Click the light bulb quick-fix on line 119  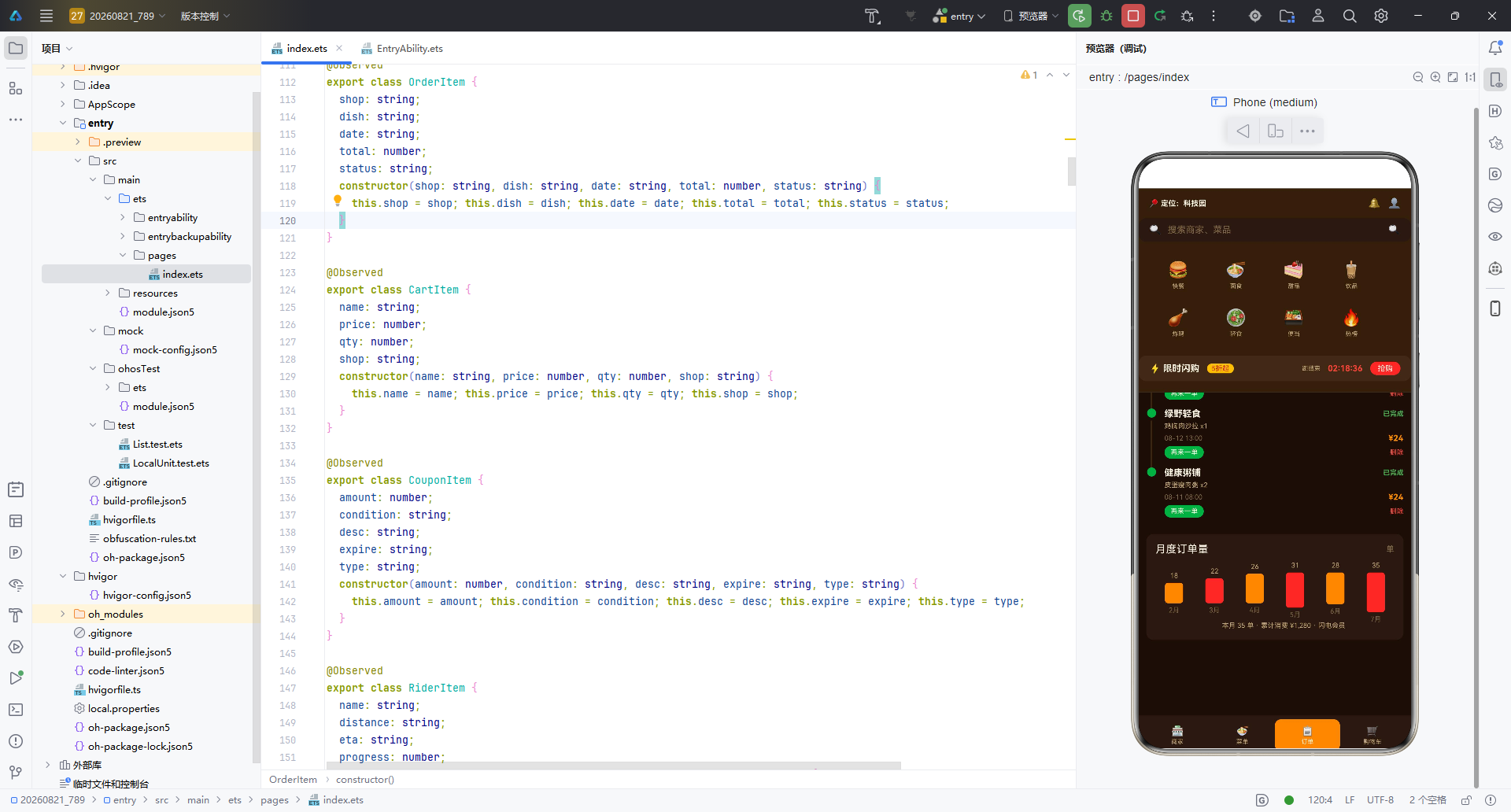(x=338, y=201)
